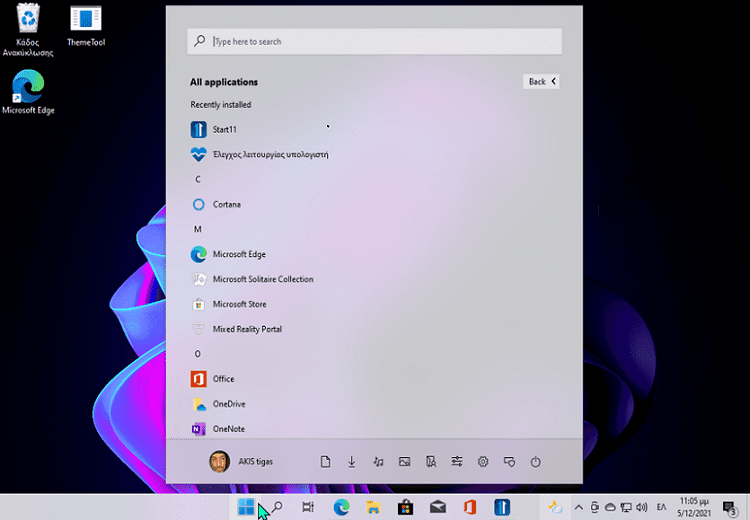Select the Κάδος Ανακύκλωσης desktop icon
Viewport: 750px width, 520px height.
point(28,30)
